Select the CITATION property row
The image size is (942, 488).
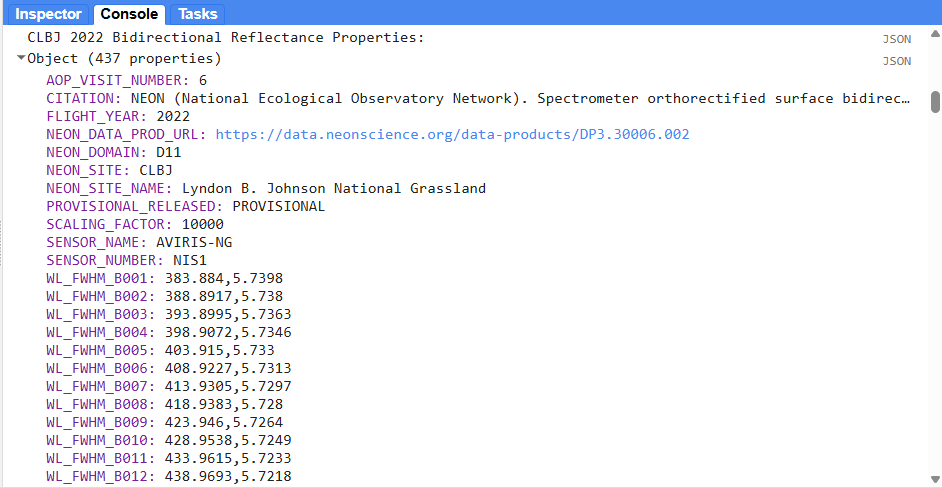[x=478, y=99]
